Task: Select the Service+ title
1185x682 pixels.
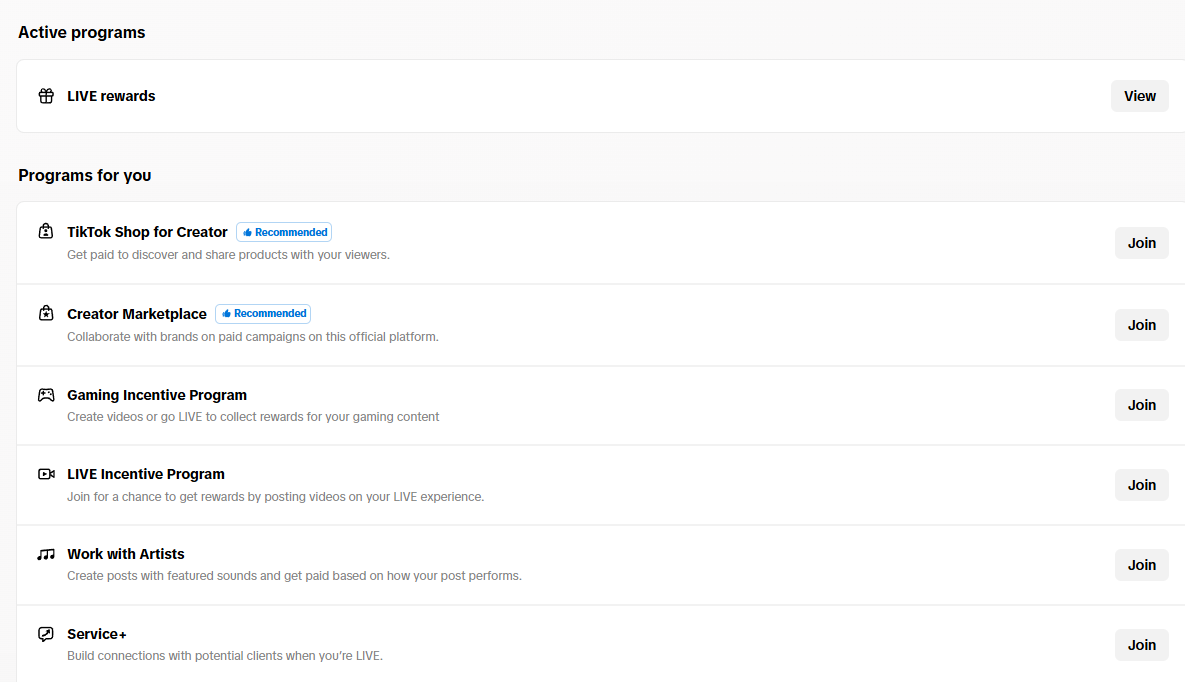Action: [x=97, y=634]
